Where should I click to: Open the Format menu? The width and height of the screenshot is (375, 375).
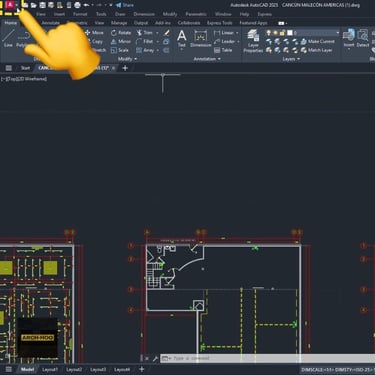pyautogui.click(x=80, y=14)
